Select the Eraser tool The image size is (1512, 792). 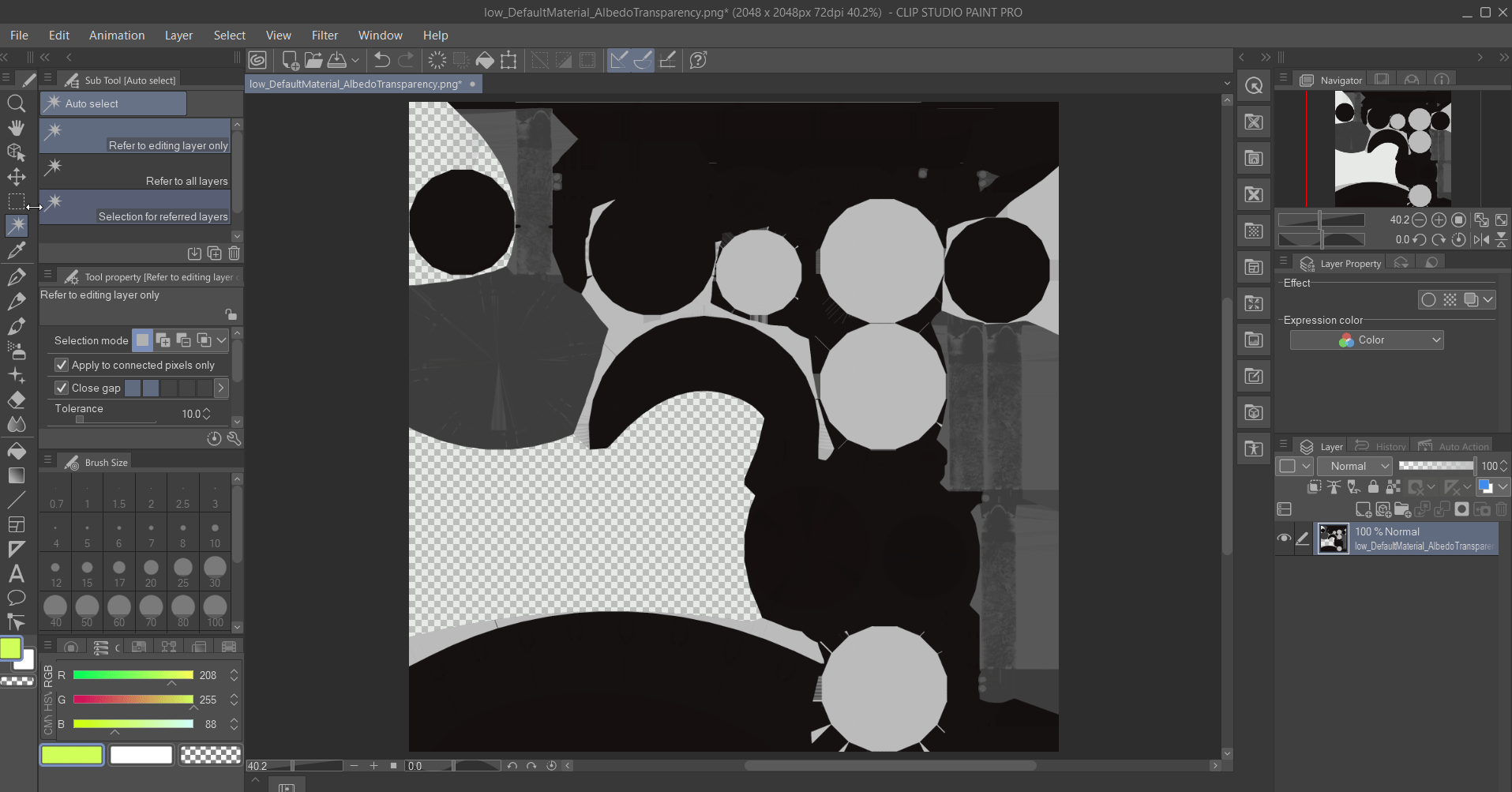tap(16, 400)
